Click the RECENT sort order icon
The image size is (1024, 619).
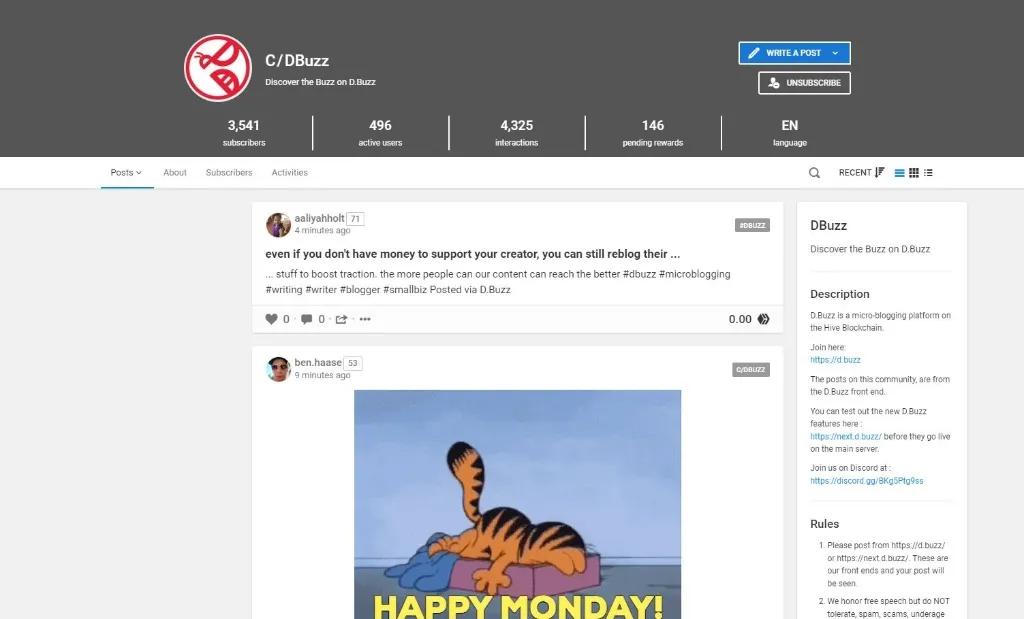tap(880, 172)
